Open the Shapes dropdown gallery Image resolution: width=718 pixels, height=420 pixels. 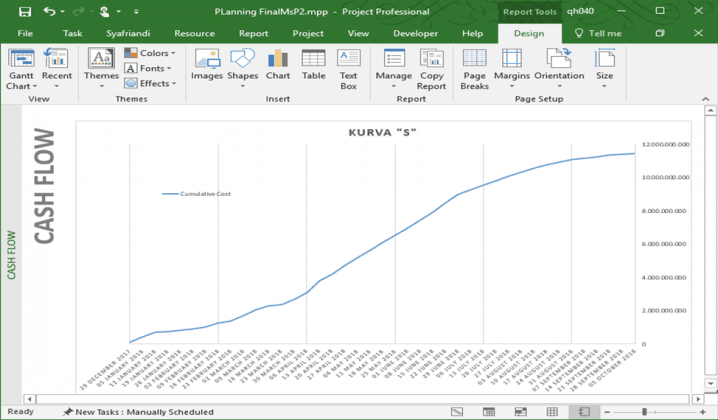[x=242, y=66]
